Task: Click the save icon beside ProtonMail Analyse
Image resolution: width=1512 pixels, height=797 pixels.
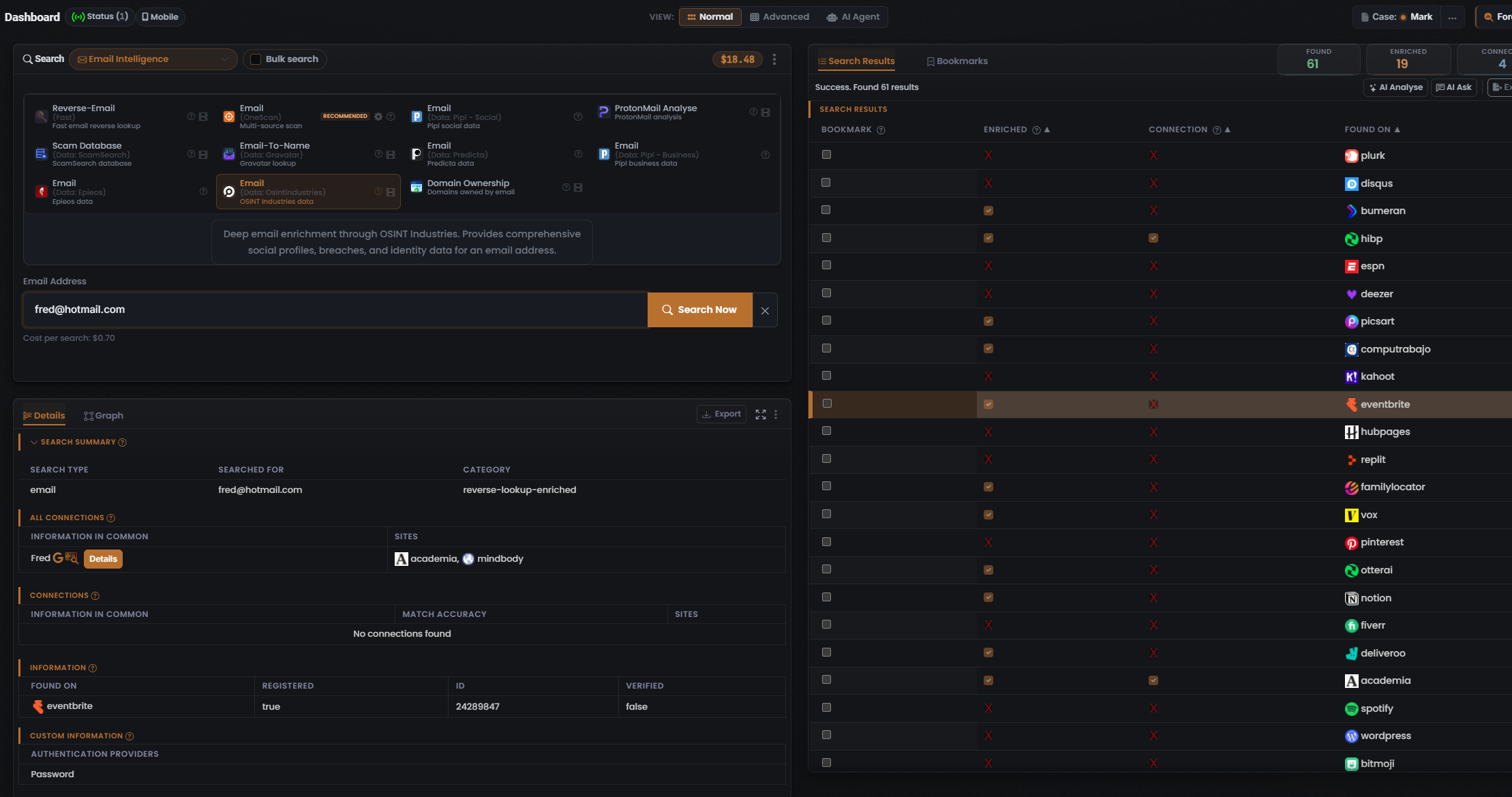Action: (766, 112)
